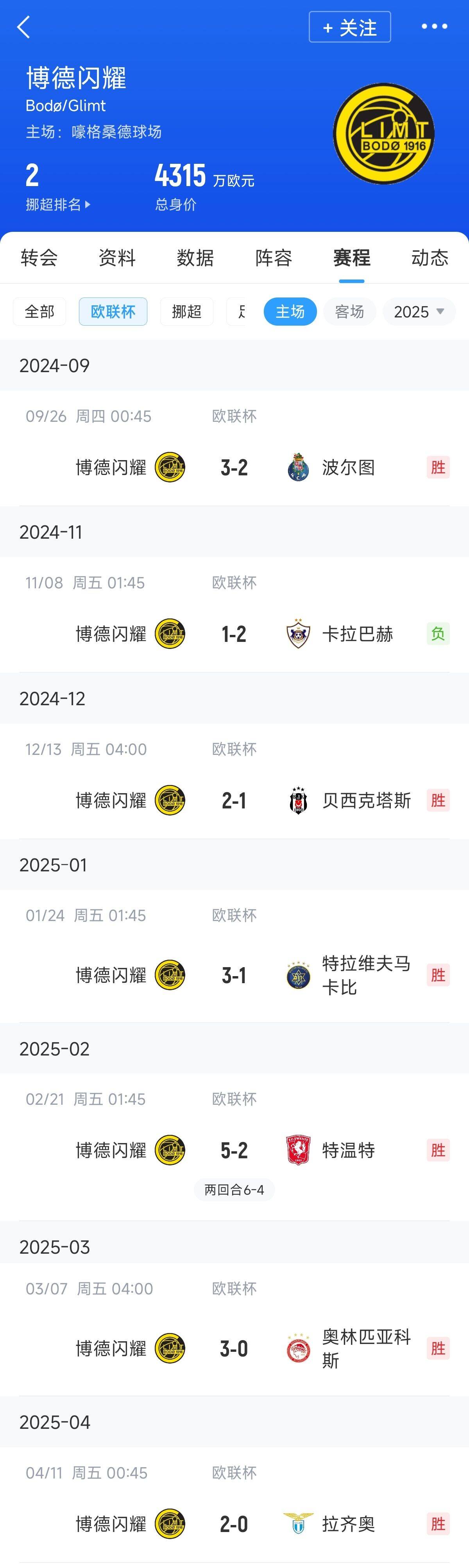This screenshot has height=1568, width=469.
Task: Tap the Qarabag club crest
Action: [298, 634]
